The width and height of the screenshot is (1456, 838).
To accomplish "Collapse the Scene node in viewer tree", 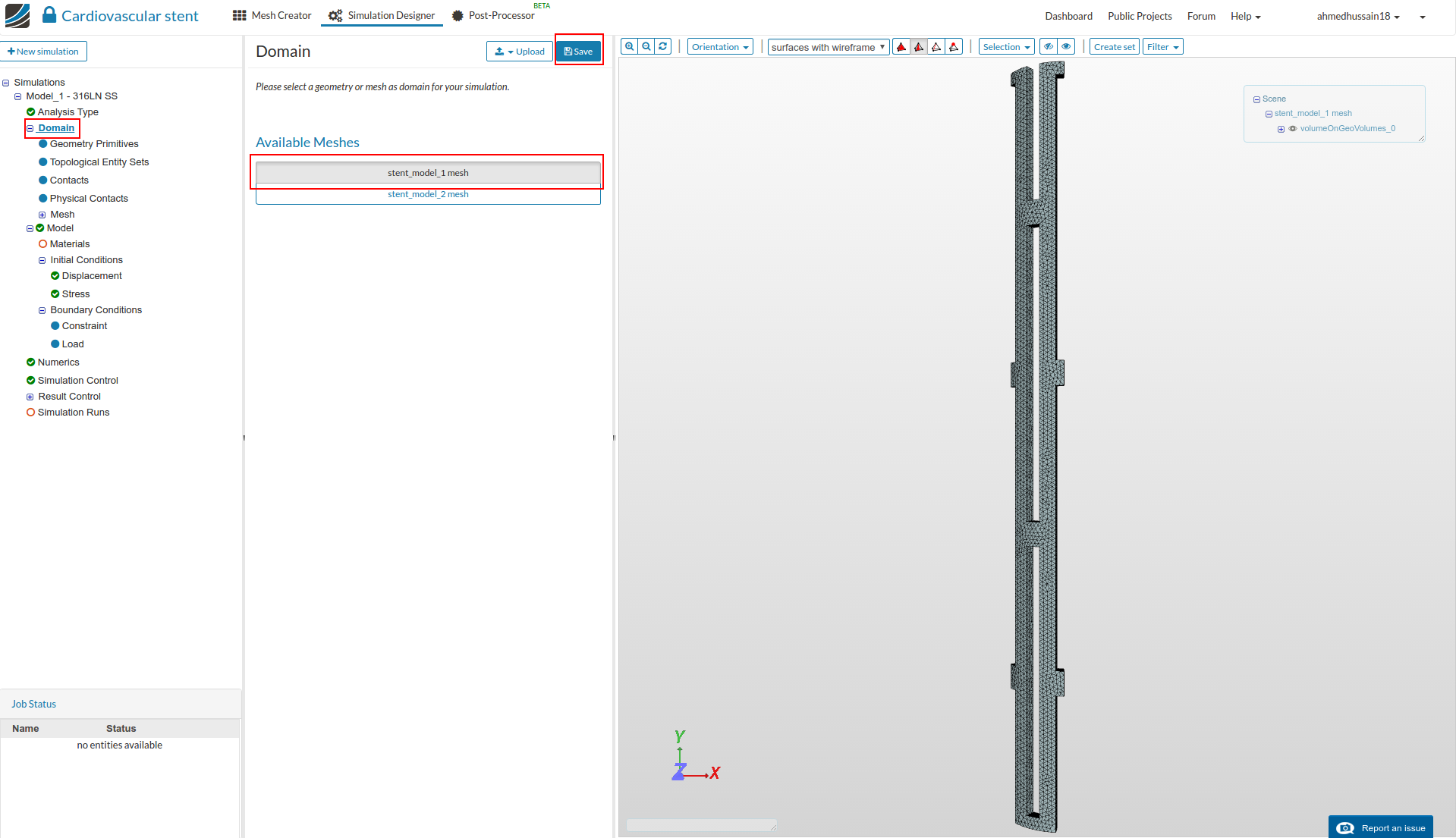I will coord(1256,100).
